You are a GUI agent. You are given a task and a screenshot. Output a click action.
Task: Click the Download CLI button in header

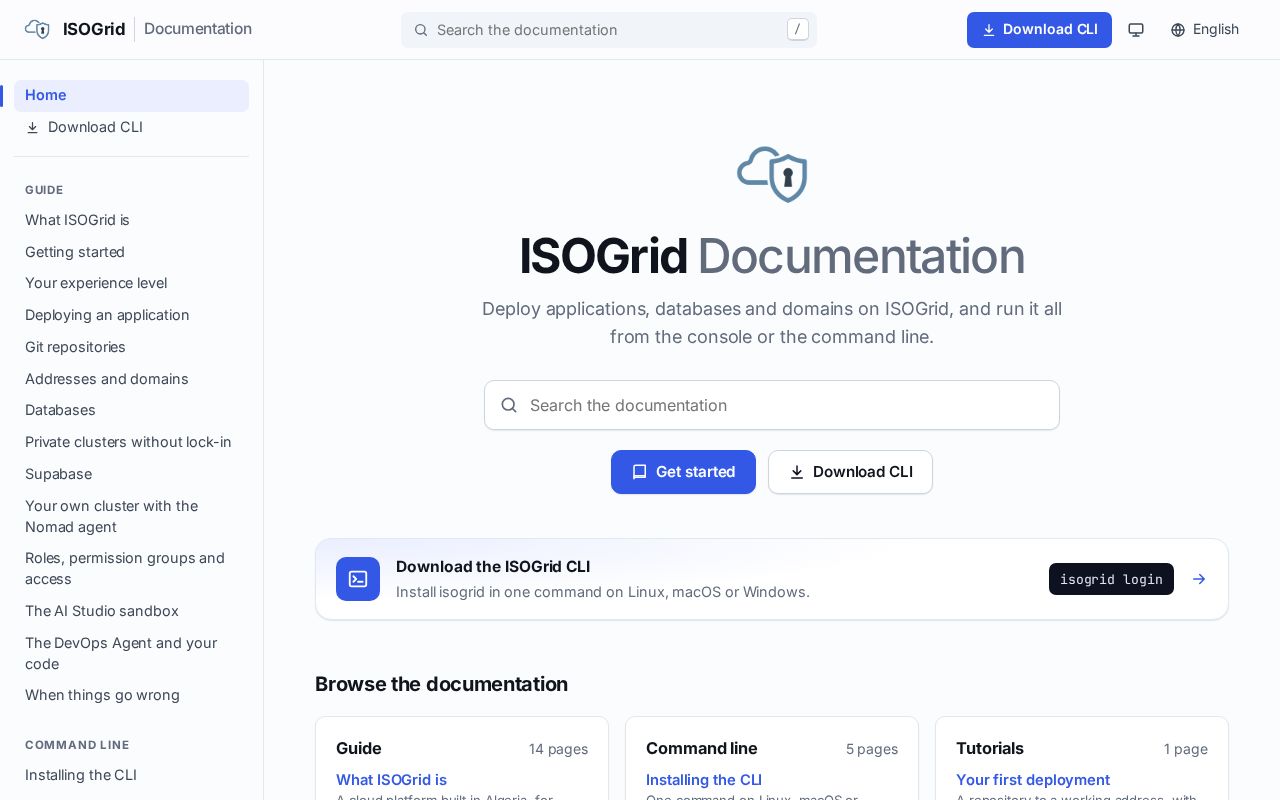point(1039,30)
